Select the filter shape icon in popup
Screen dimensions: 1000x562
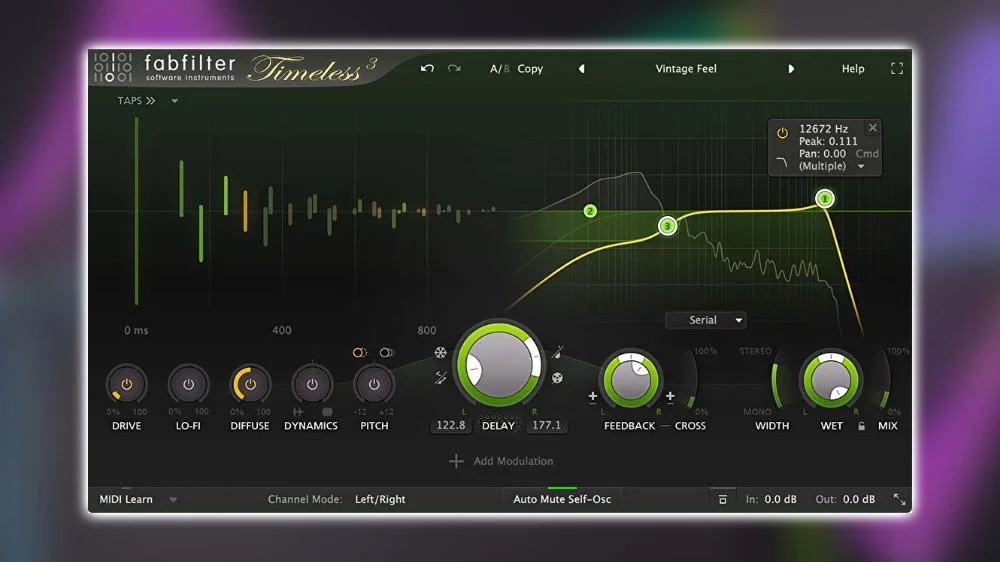(782, 162)
